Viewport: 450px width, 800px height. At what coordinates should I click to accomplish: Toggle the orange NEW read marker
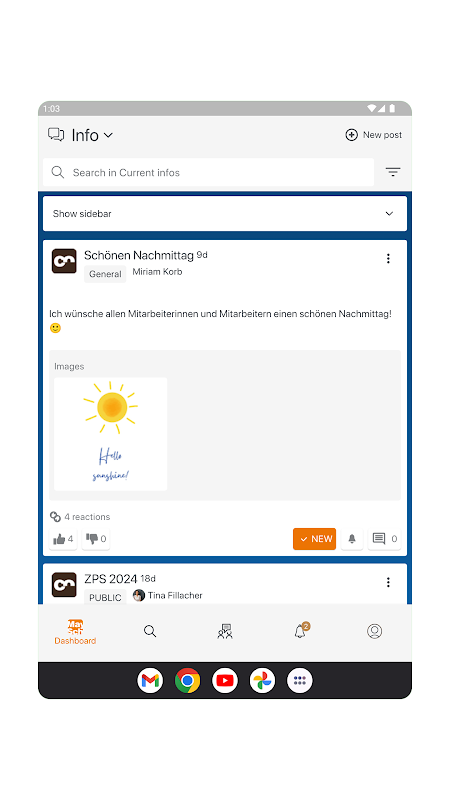[314, 539]
